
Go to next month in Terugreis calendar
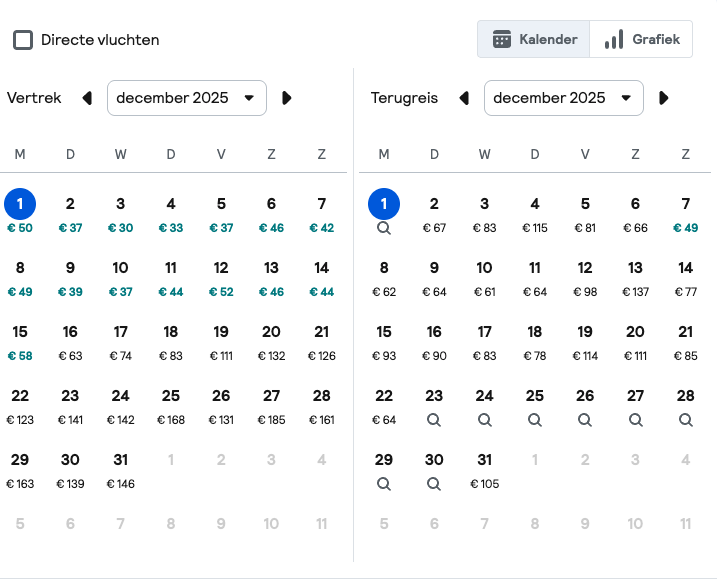tap(664, 98)
